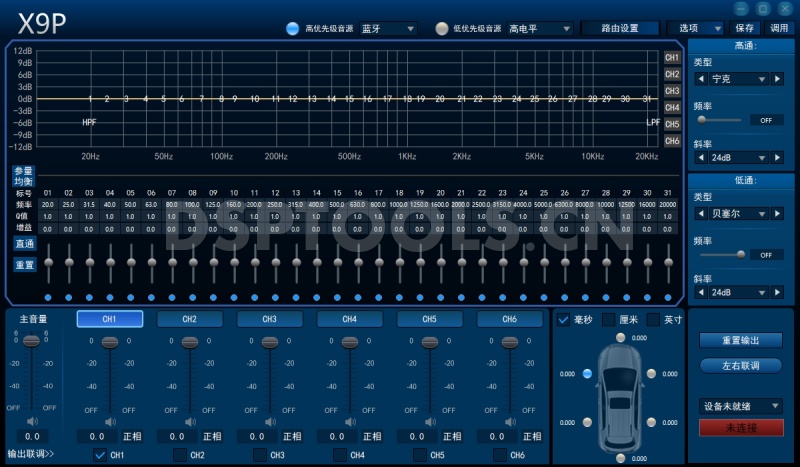Select the Bluetooth high-priority source indicator
The width and height of the screenshot is (800, 467).
click(293, 29)
